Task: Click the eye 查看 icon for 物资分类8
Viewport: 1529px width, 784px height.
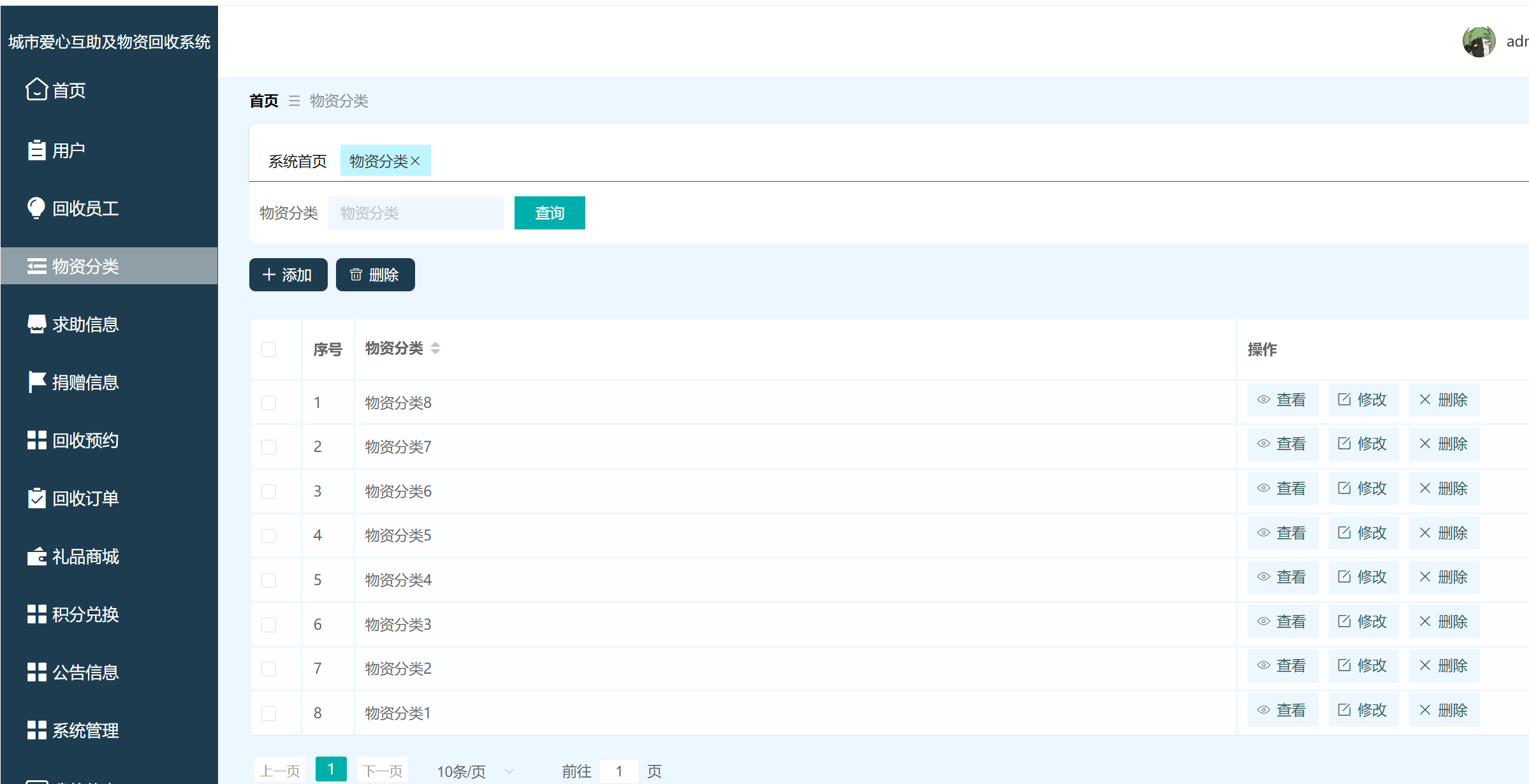Action: click(1263, 400)
